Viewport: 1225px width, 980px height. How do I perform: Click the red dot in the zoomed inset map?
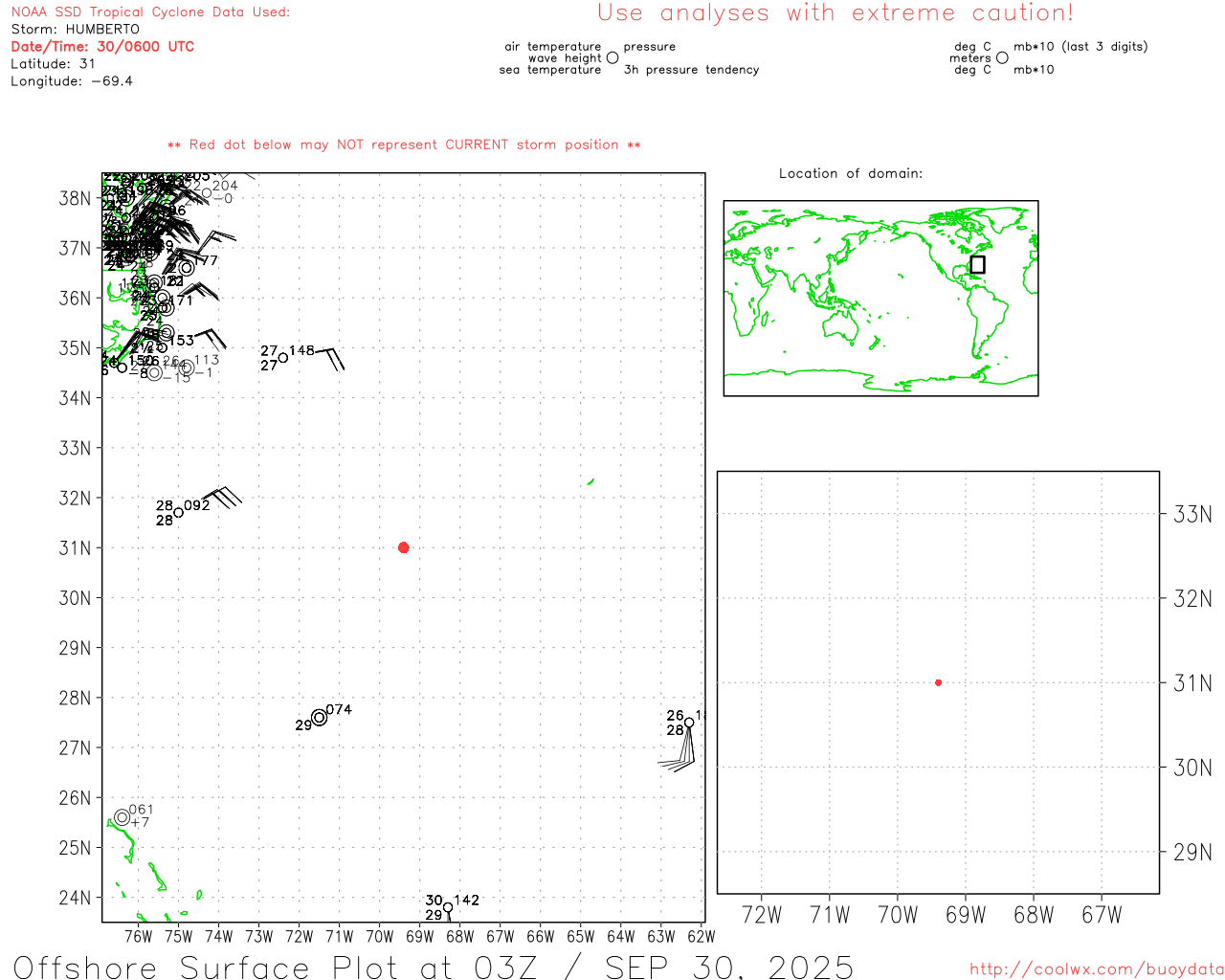click(938, 682)
